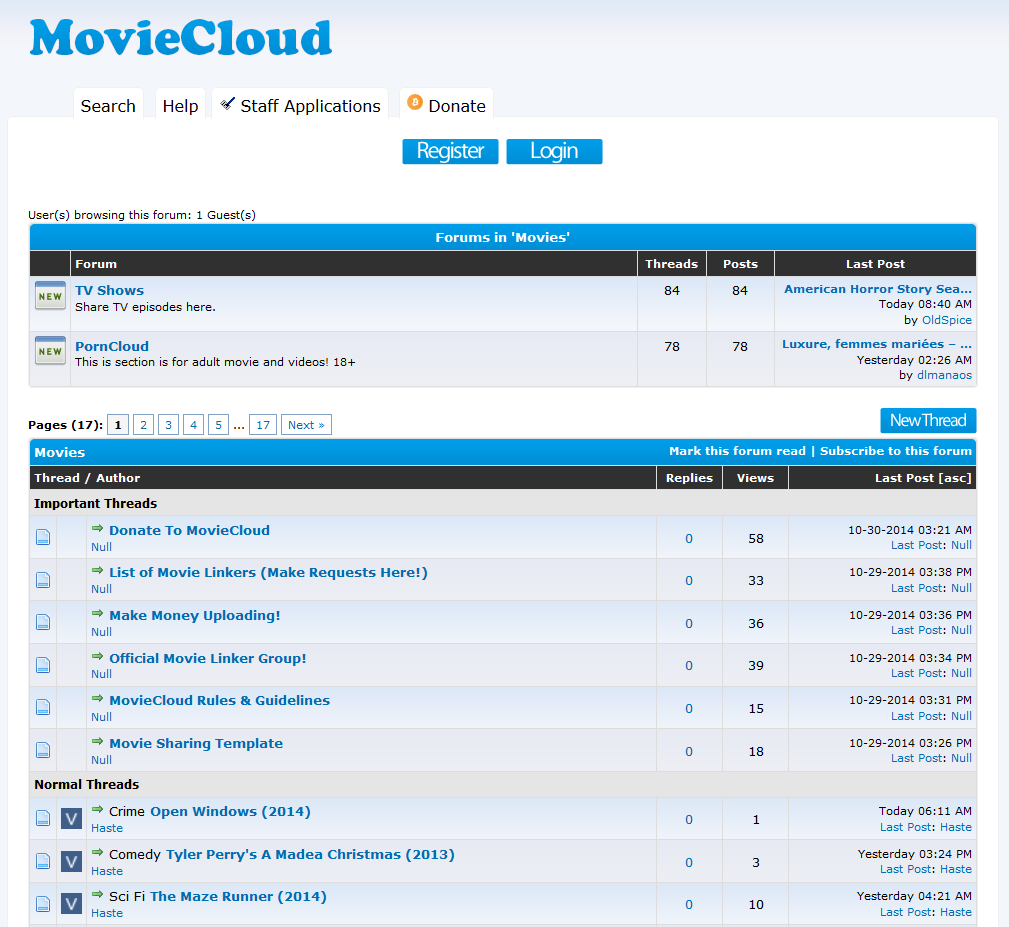The image size is (1009, 927).
Task: Click the tool icon beside Staff Applications
Action: pos(227,104)
